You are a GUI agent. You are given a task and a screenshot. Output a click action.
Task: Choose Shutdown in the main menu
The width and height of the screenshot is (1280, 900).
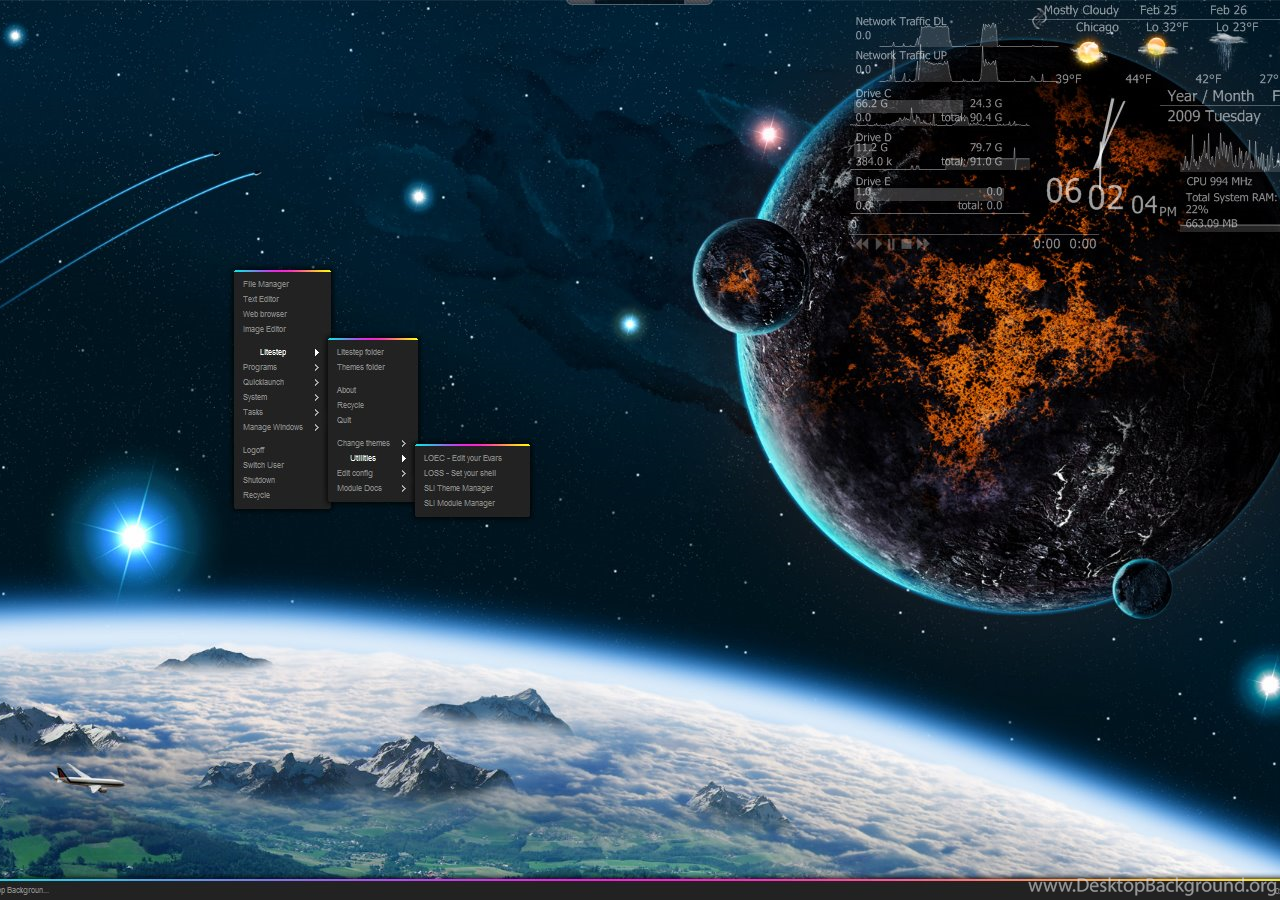[x=259, y=480]
